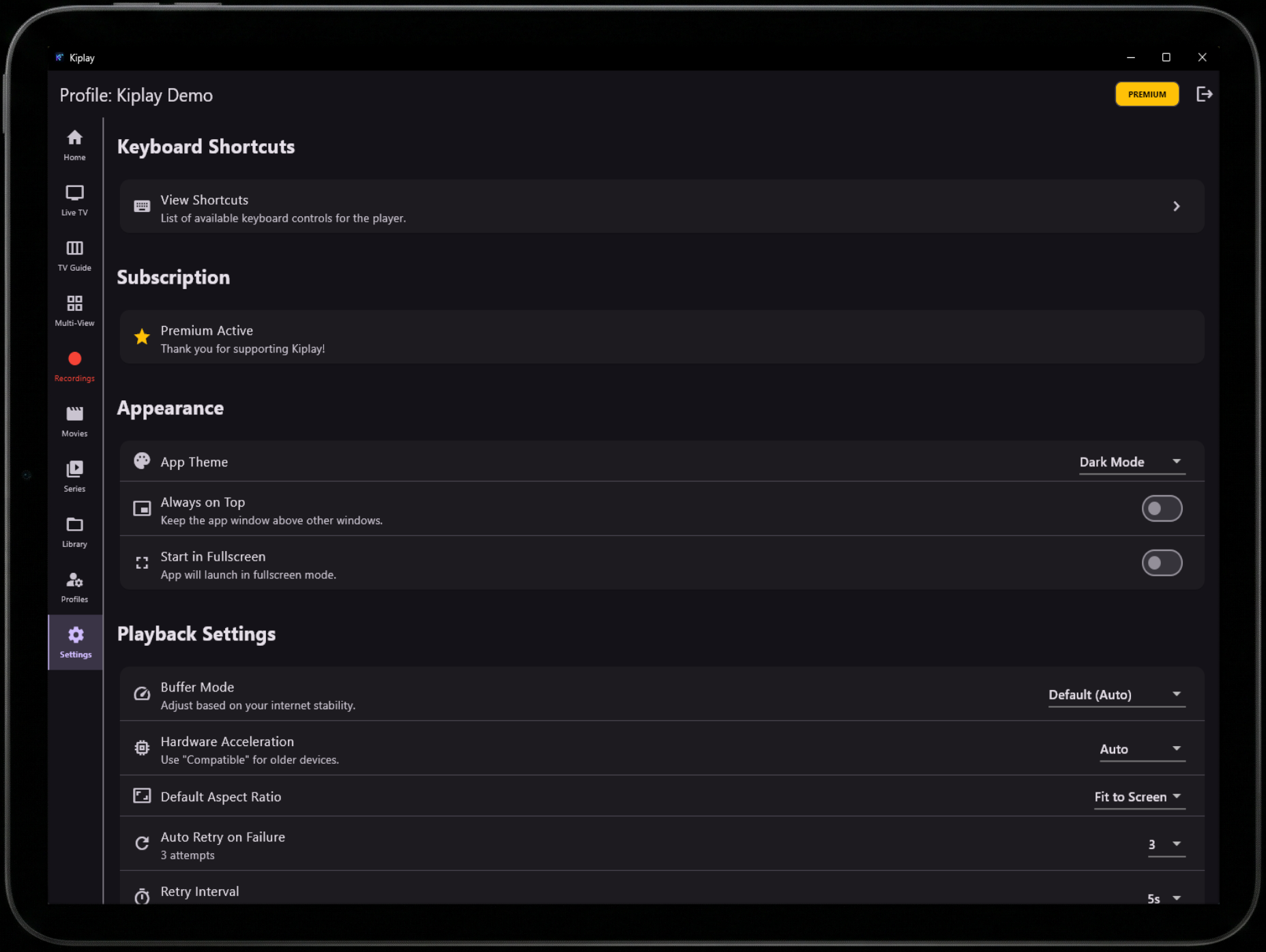
Task: Click the logout icon in the top right
Action: click(x=1205, y=94)
